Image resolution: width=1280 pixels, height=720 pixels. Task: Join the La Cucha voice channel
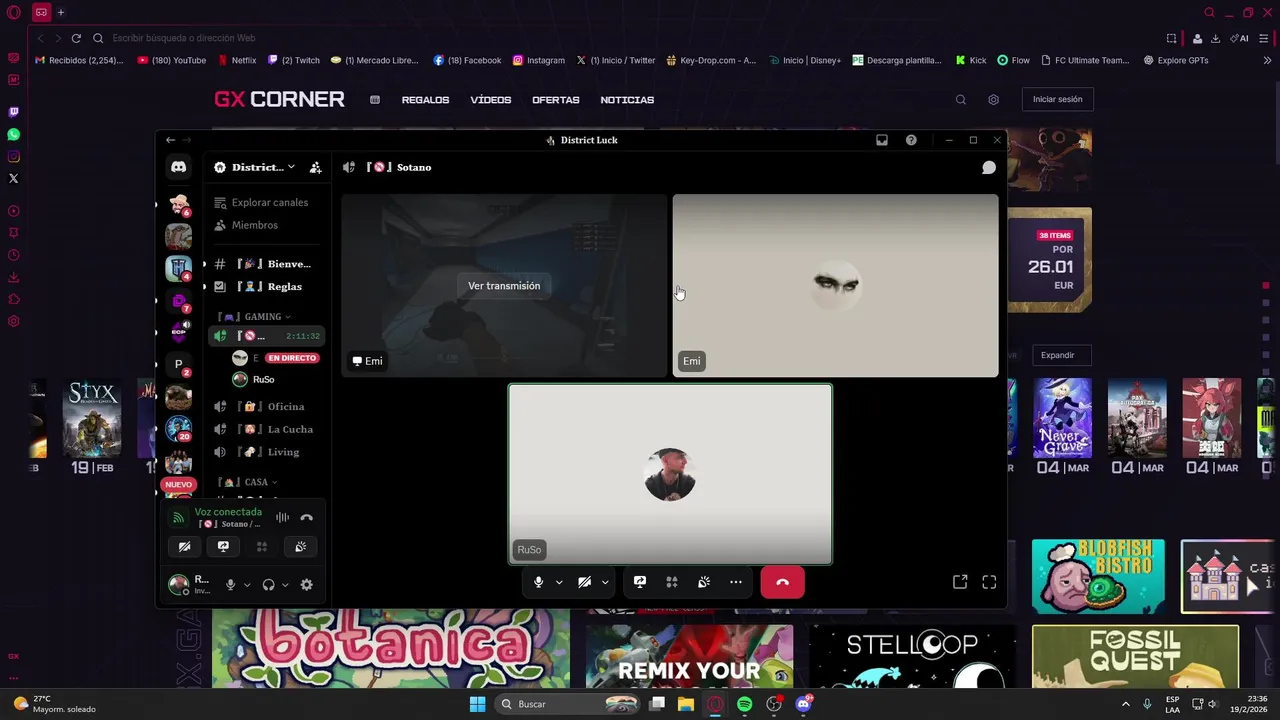pos(266,430)
